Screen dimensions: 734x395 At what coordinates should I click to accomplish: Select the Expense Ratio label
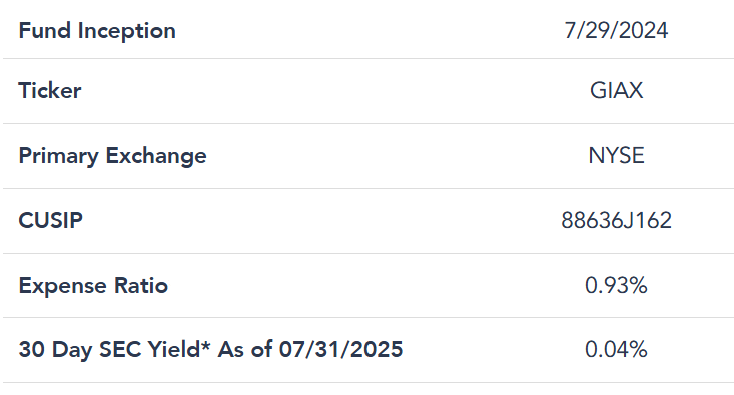click(x=93, y=285)
